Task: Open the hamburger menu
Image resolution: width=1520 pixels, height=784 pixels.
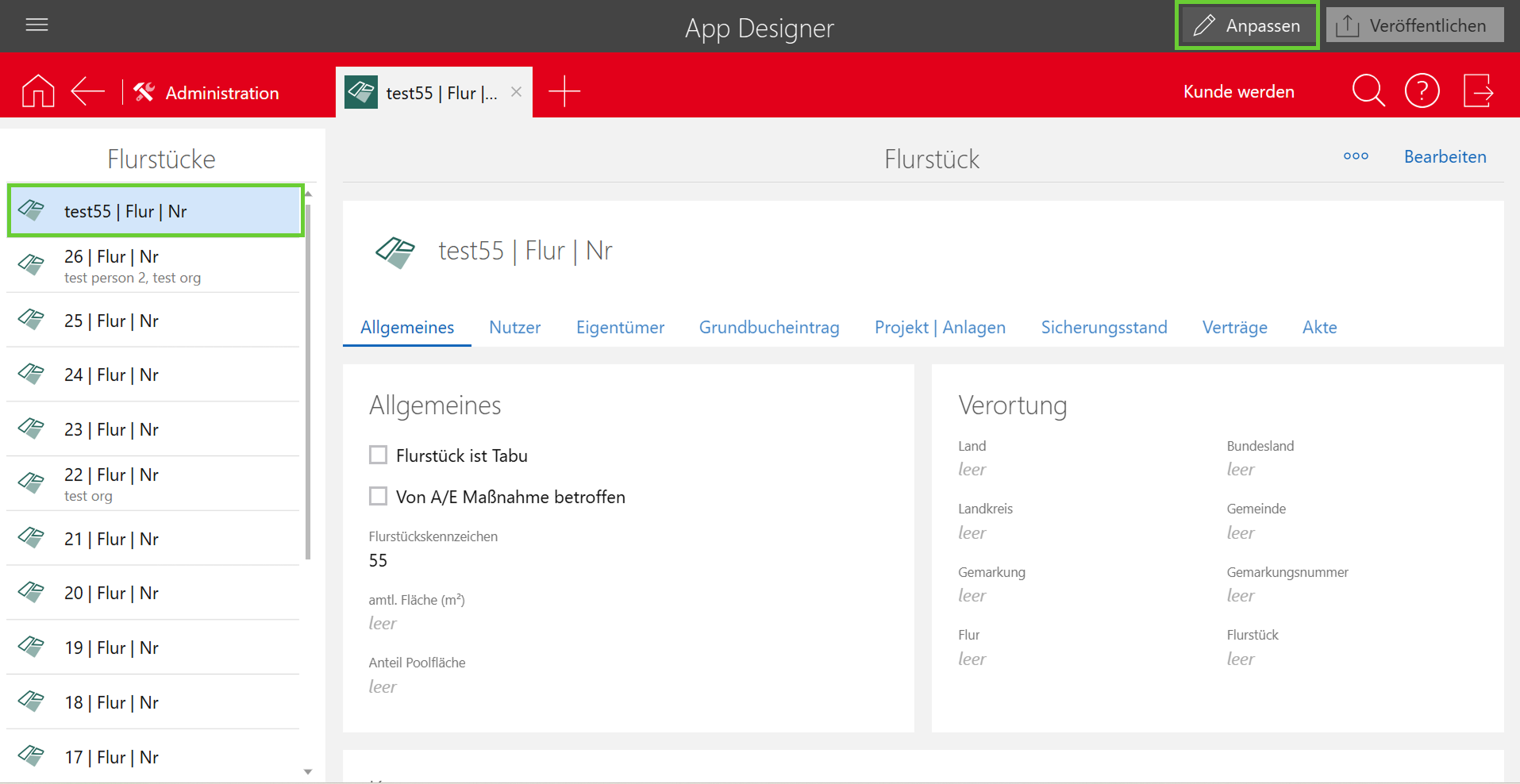Action: [37, 25]
